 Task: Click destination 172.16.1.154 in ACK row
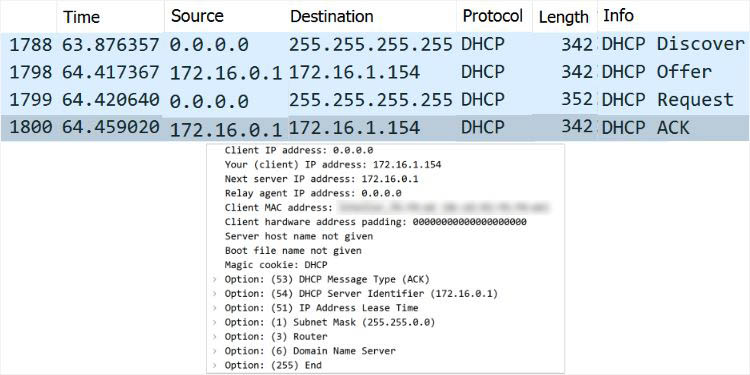[x=354, y=128]
